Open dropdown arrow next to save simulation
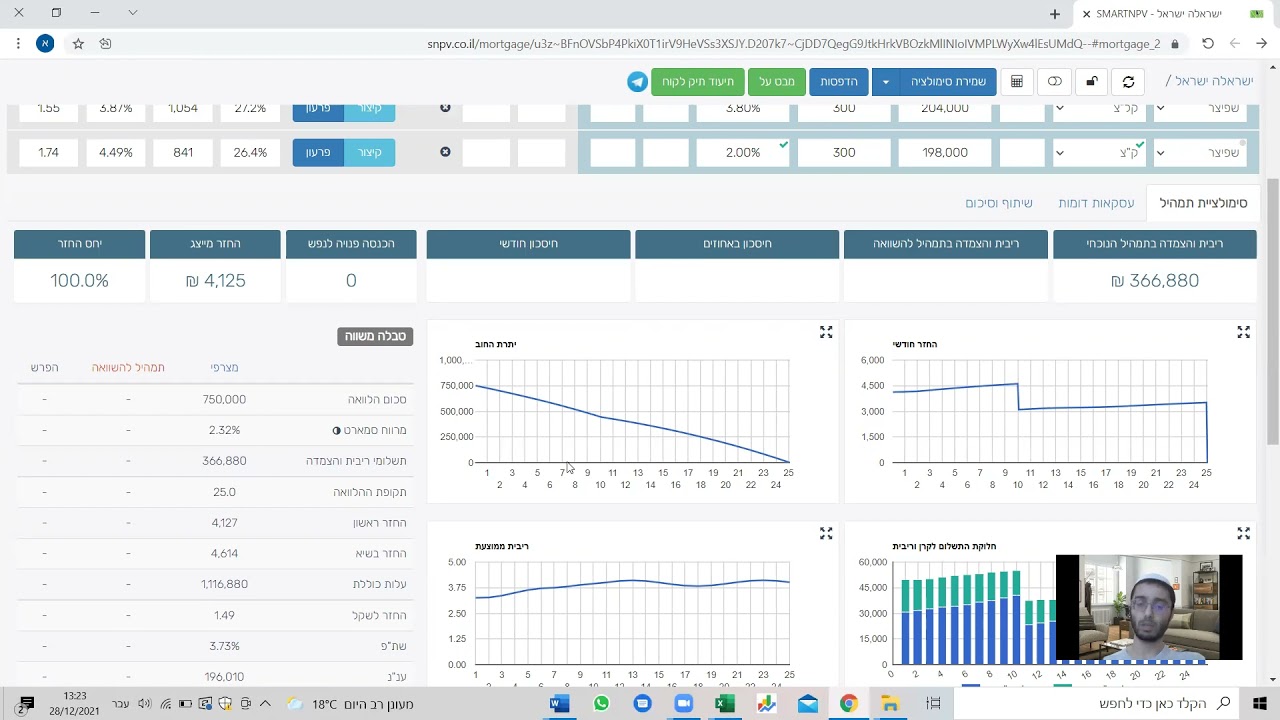 (885, 82)
